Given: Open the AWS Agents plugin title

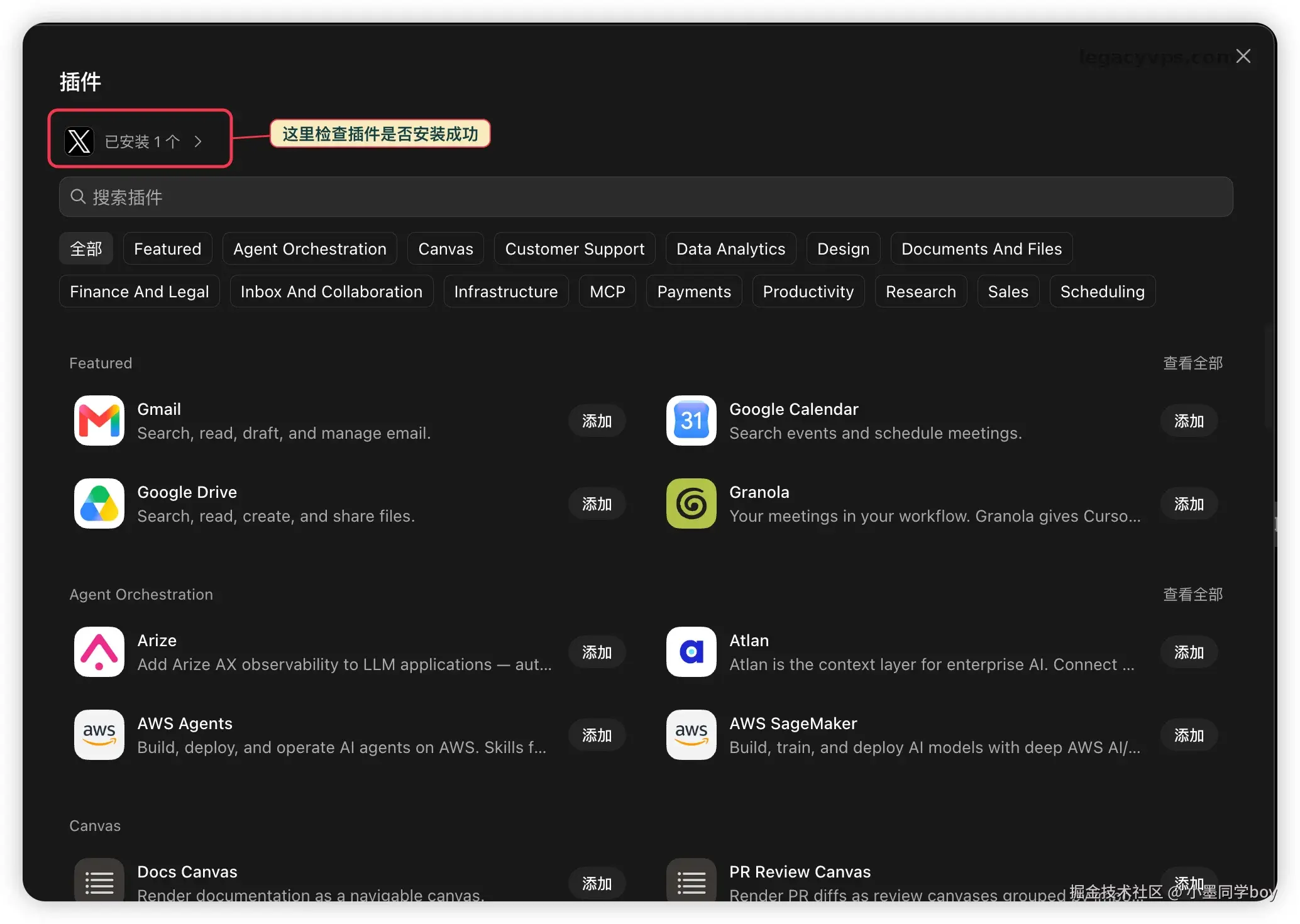Looking at the screenshot, I should click(x=185, y=723).
